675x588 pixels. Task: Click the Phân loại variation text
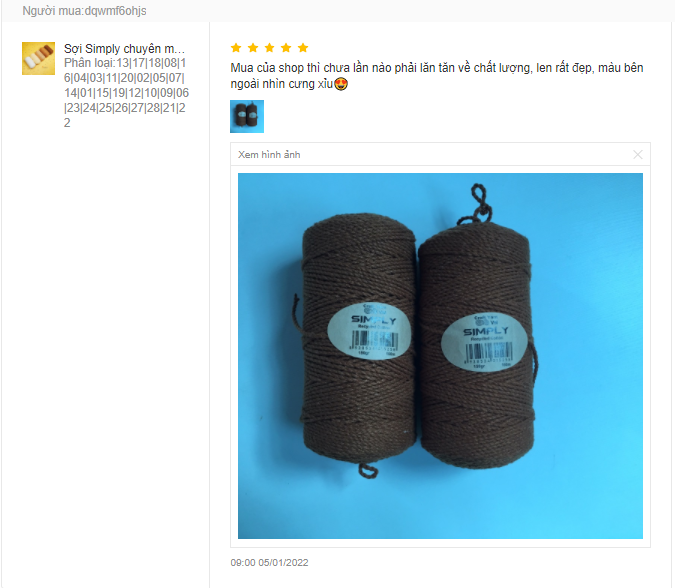coord(126,93)
